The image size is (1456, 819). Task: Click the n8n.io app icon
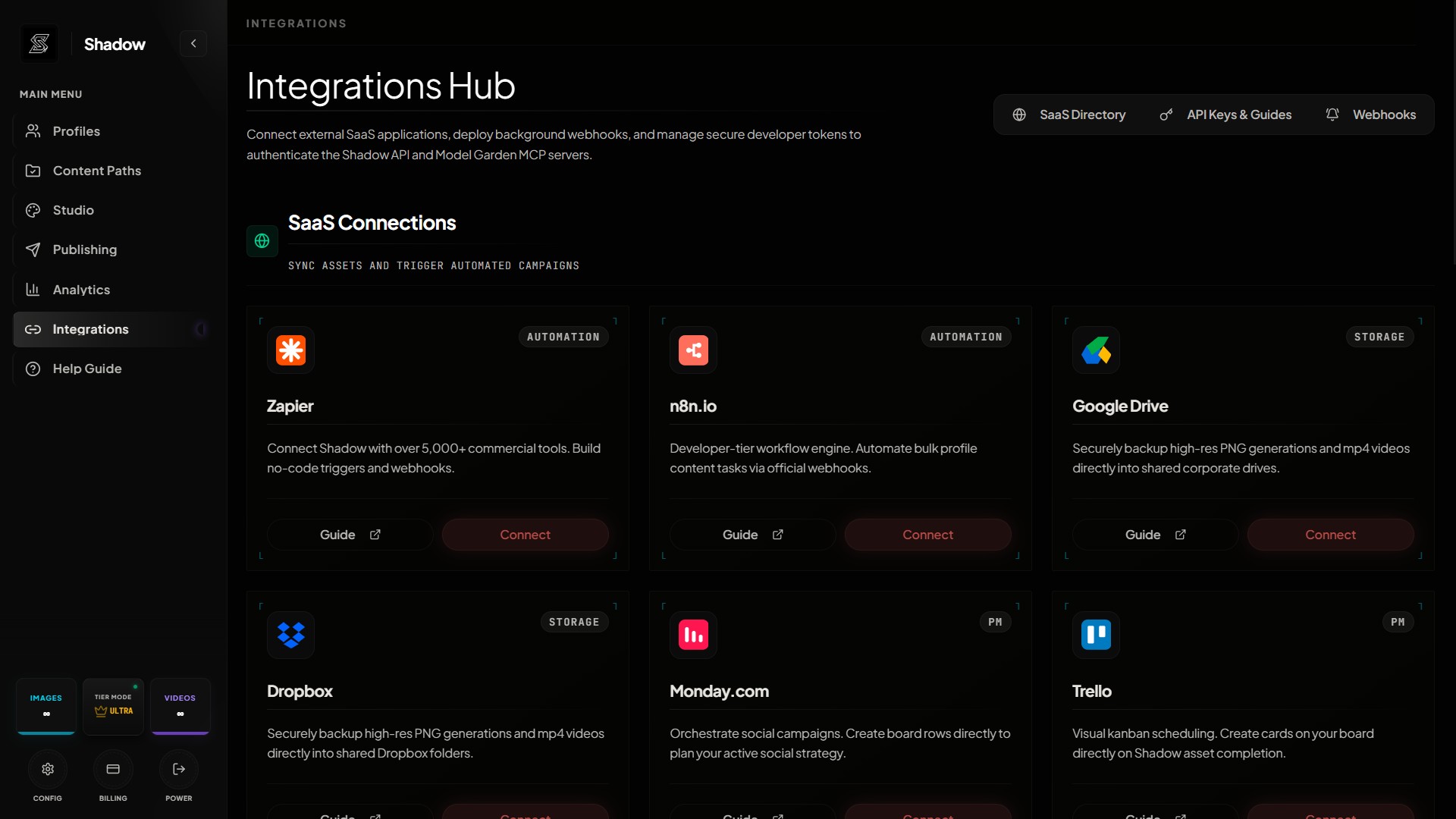point(694,350)
